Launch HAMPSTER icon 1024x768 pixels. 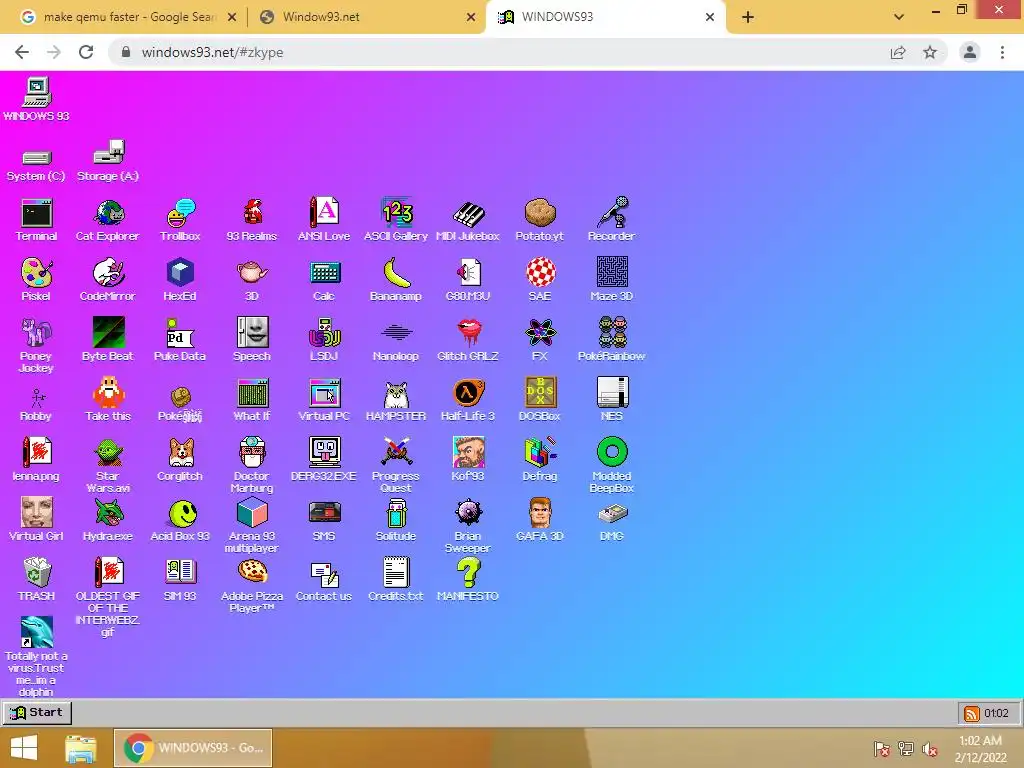[396, 400]
